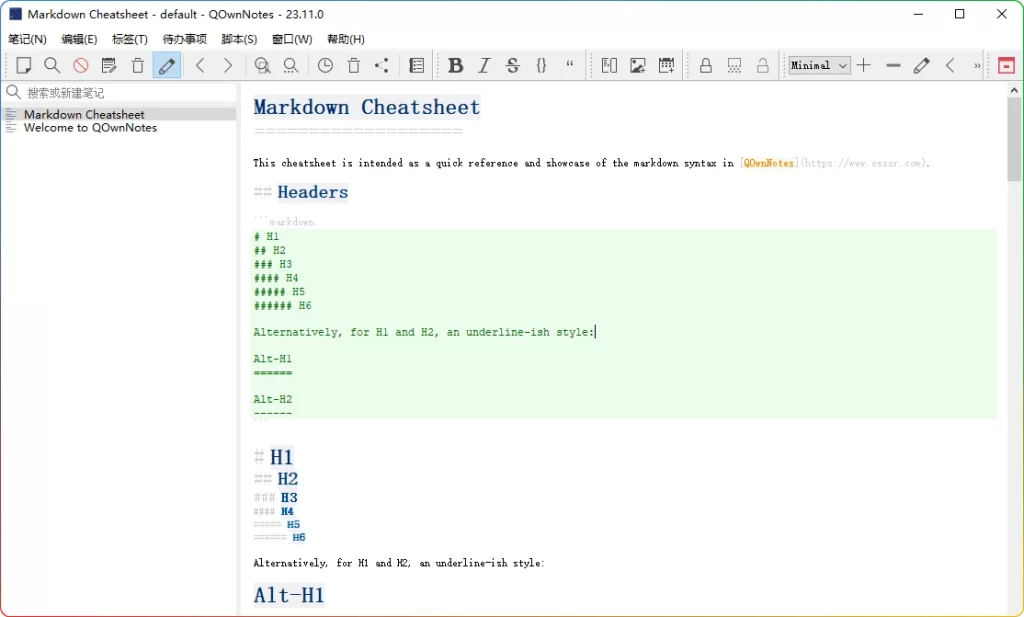Create a new note with toolbar icon

click(24, 66)
